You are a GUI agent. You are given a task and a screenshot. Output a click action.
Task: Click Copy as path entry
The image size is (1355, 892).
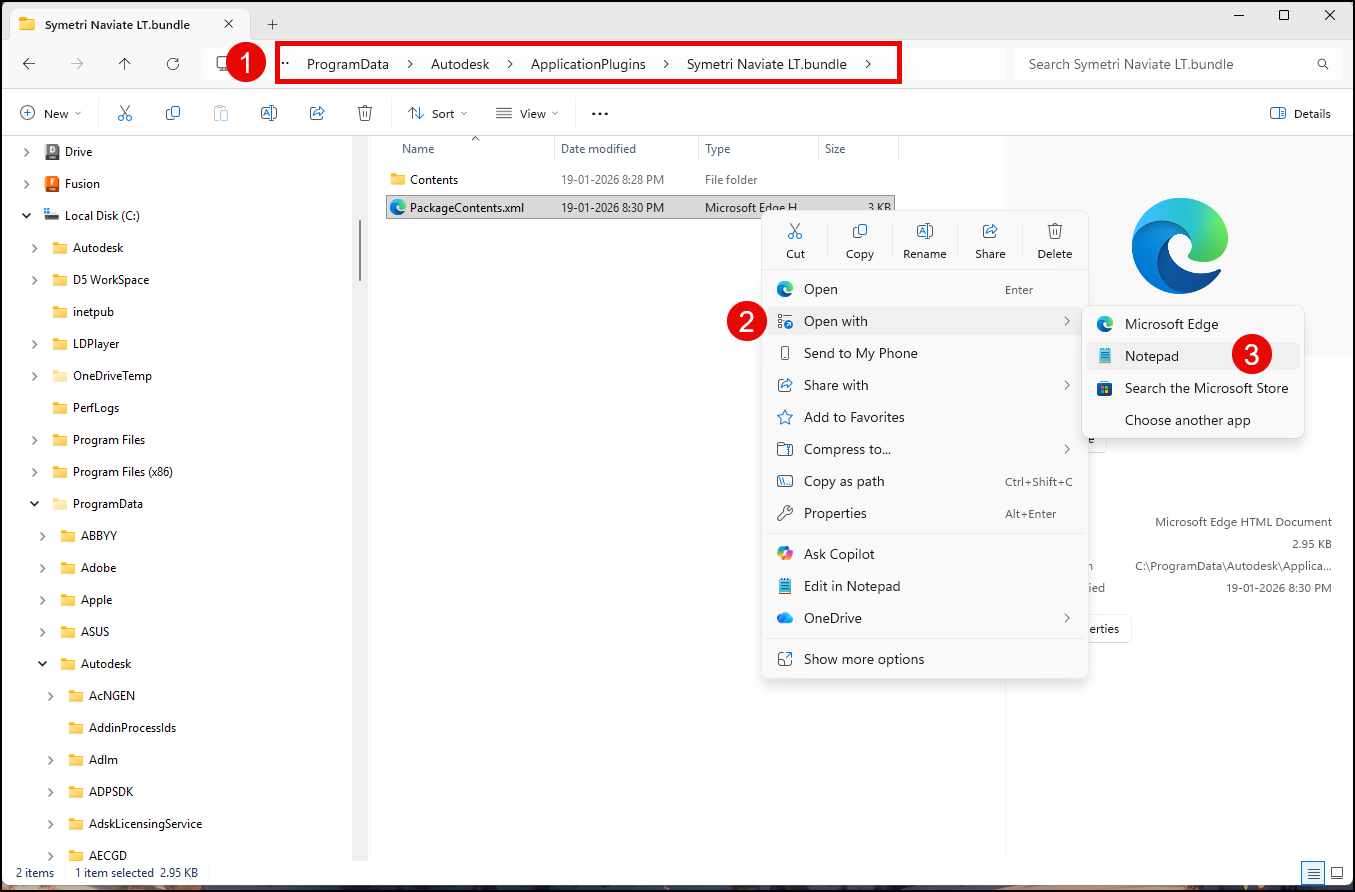tap(924, 481)
